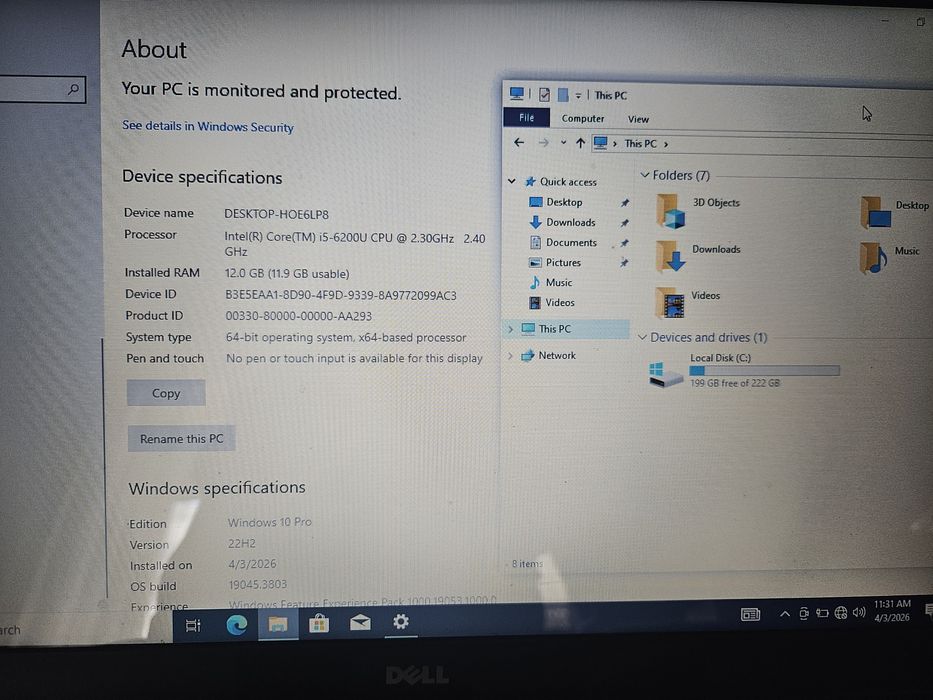Click the search magnifier icon in Settings
The width and height of the screenshot is (933, 700).
tap(74, 89)
